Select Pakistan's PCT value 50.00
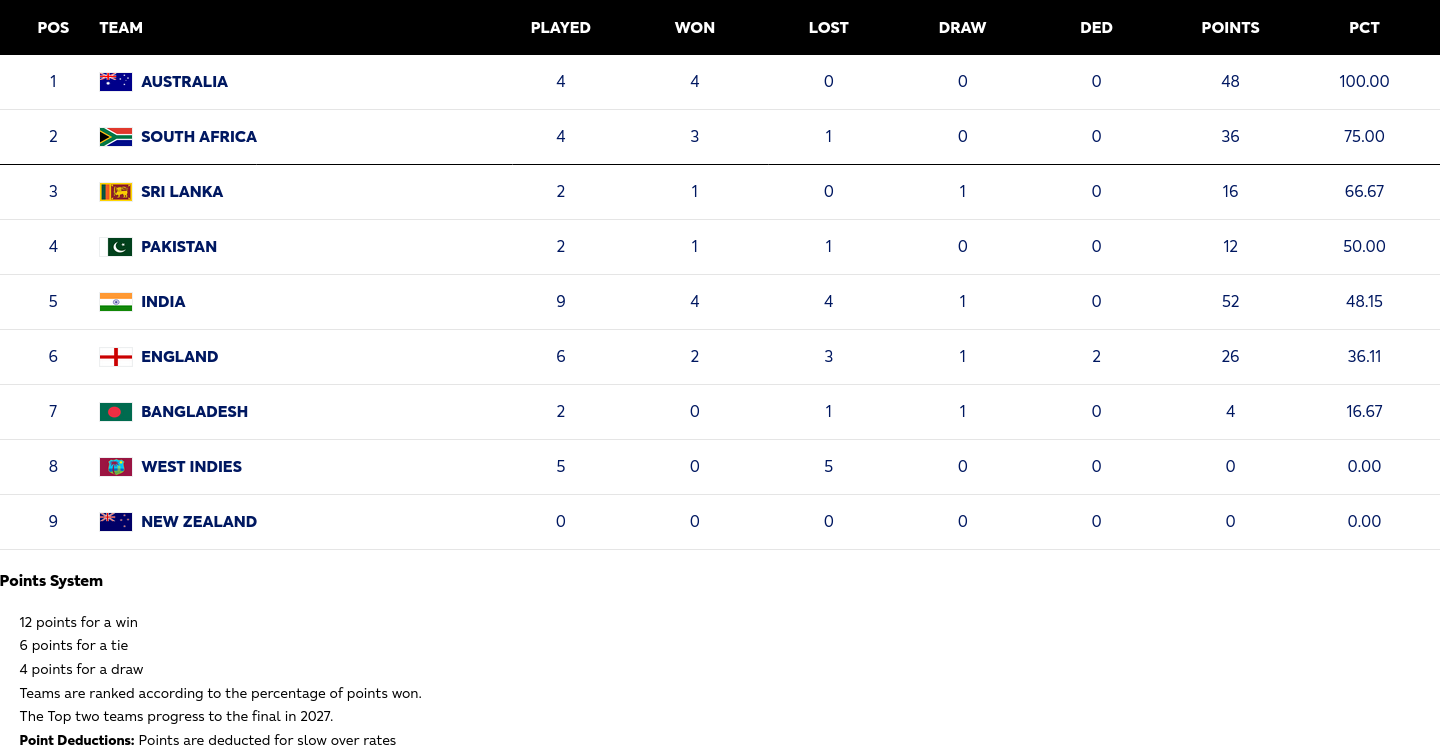Viewport: 1440px width, 753px height. pos(1365,247)
